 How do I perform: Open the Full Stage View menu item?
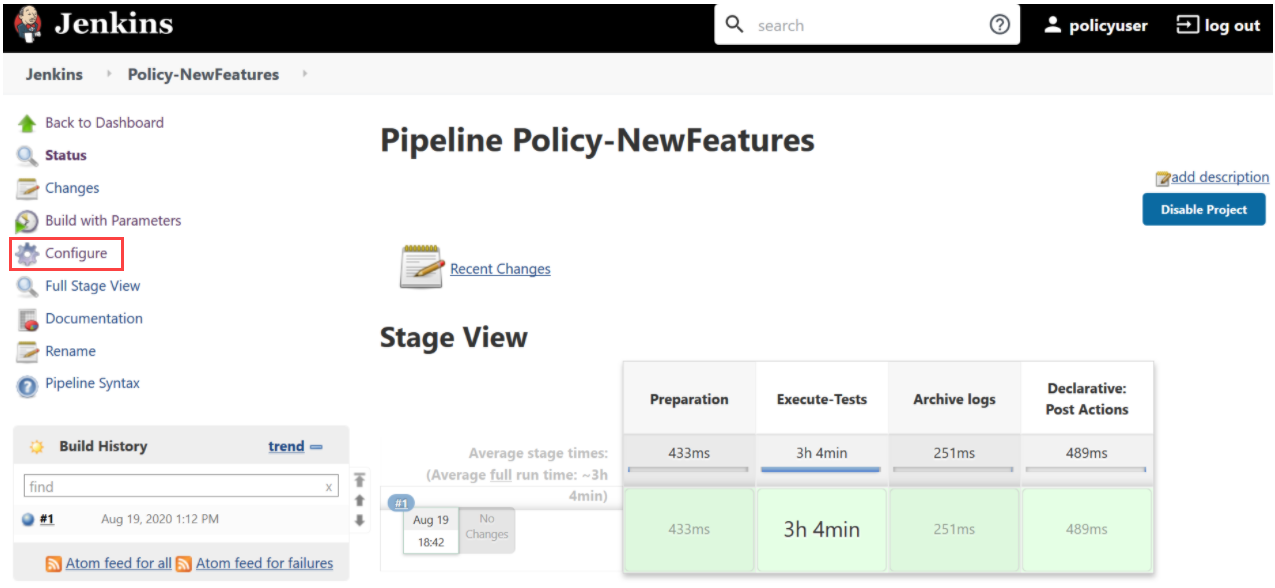click(92, 286)
